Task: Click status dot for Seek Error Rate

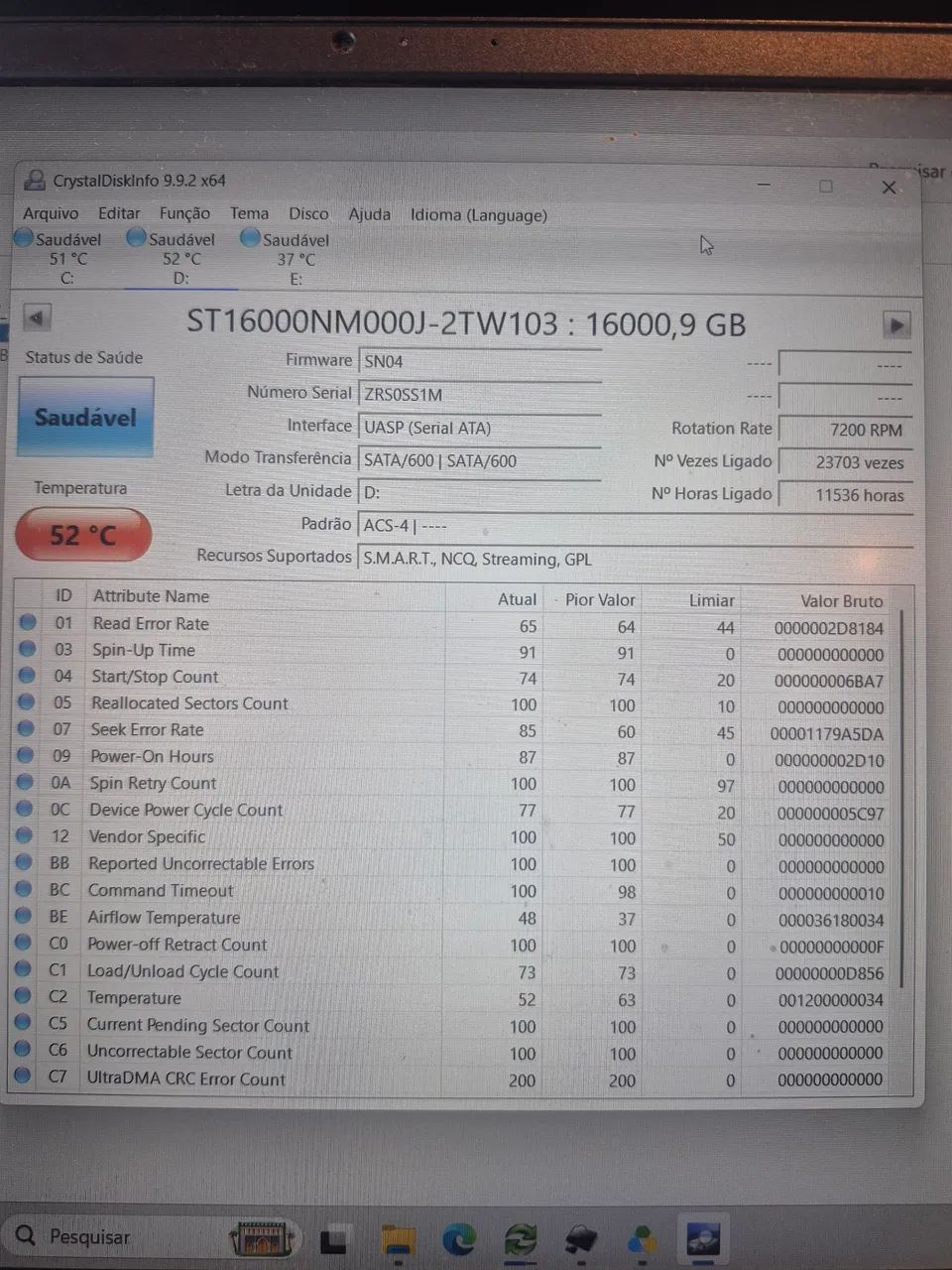Action: coord(27,728)
